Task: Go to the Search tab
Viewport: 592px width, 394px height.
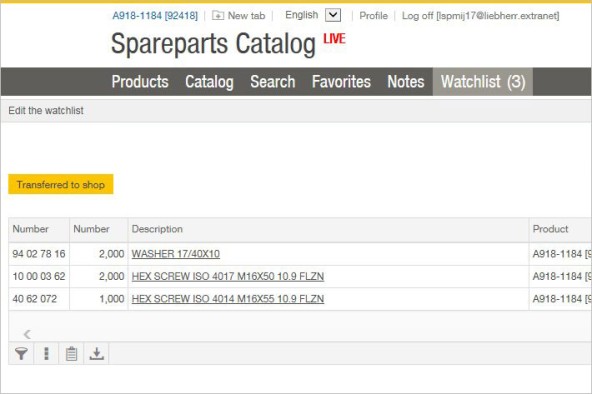Action: (273, 82)
